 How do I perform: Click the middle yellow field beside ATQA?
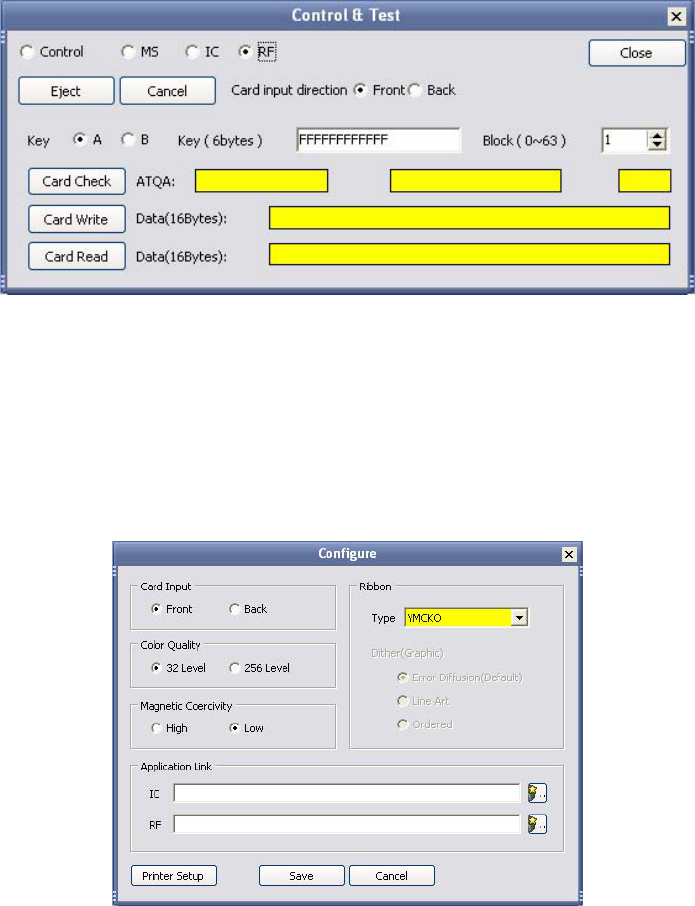click(x=475, y=181)
